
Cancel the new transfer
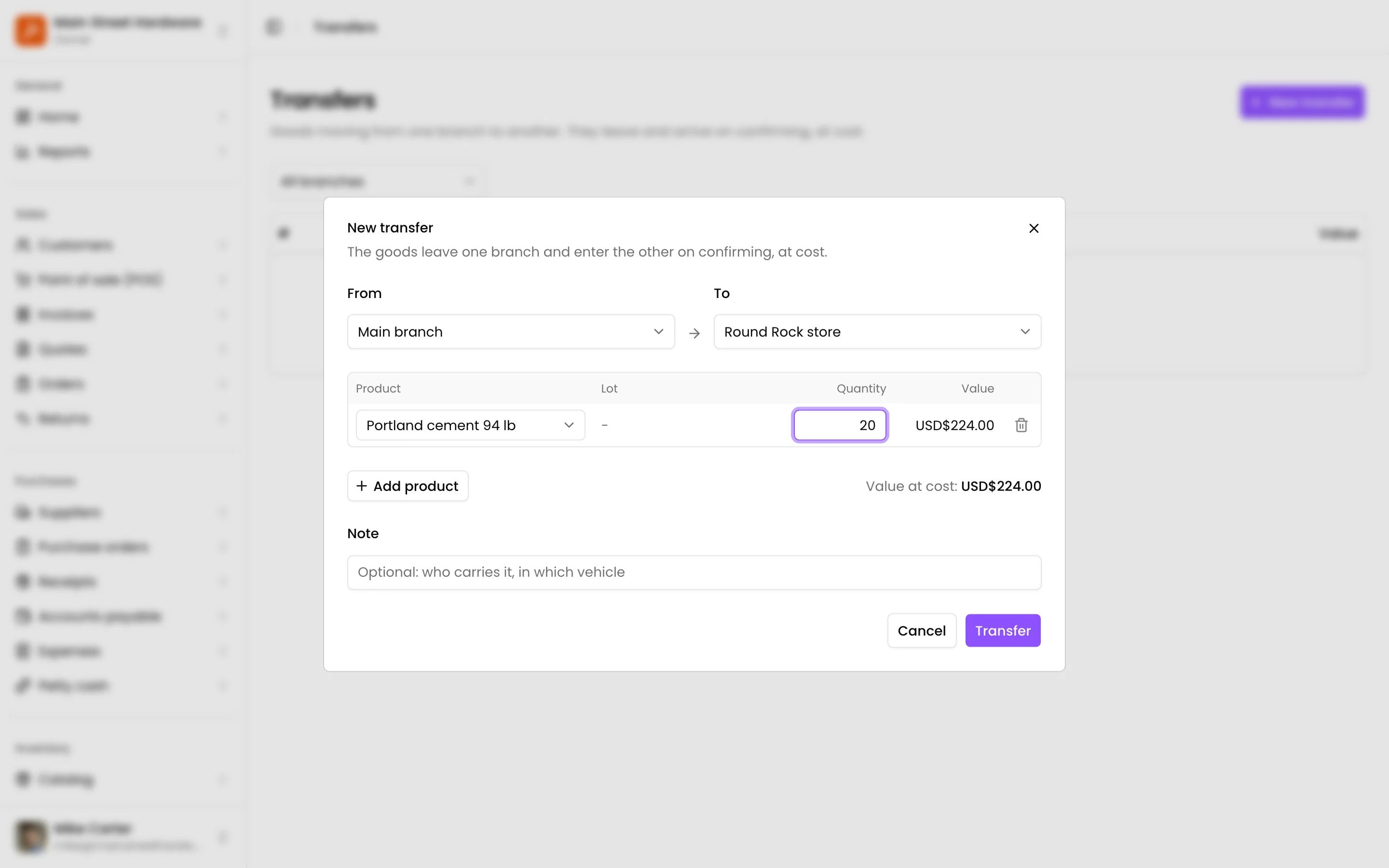coord(921,631)
